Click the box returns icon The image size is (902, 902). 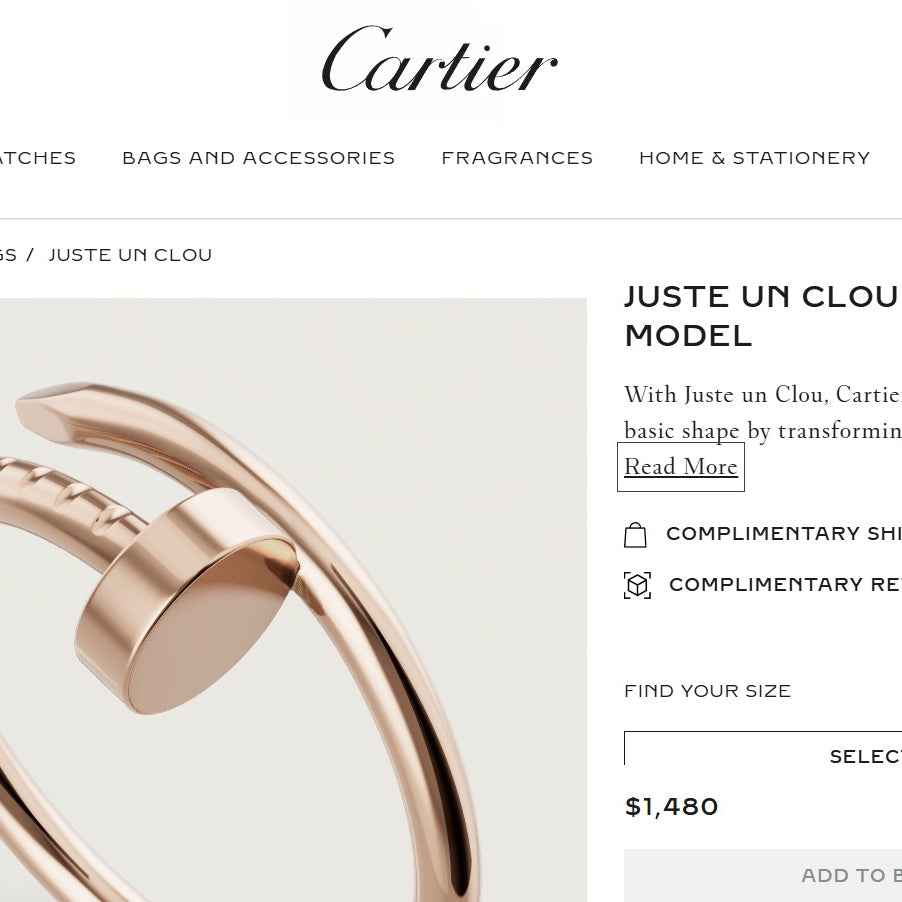click(x=637, y=585)
